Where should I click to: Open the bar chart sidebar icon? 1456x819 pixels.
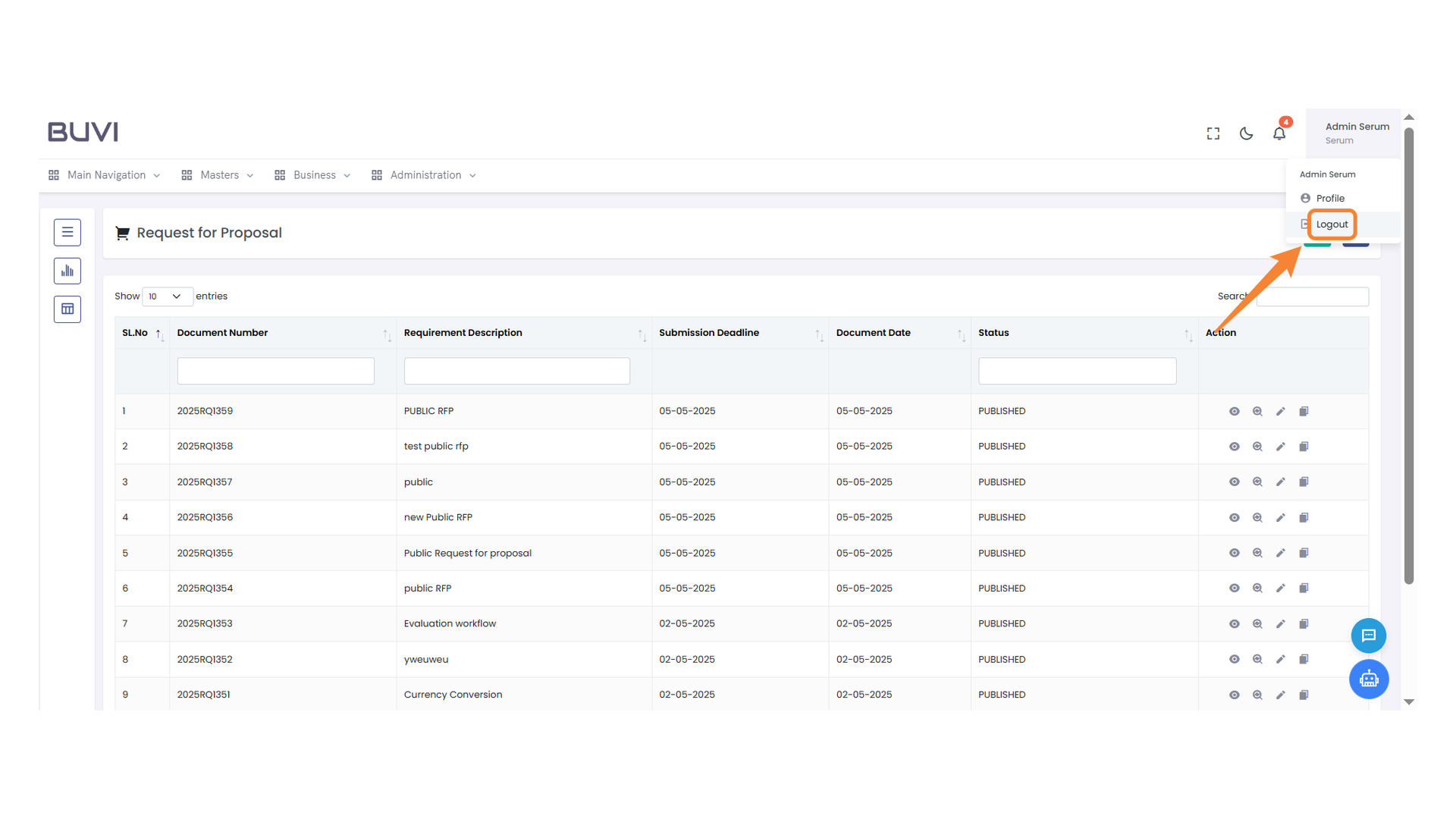(x=67, y=271)
